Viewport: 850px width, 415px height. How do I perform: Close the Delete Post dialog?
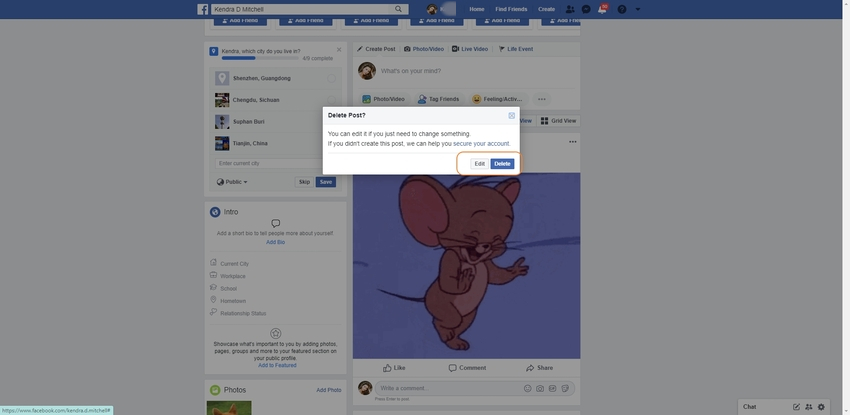[x=511, y=115]
